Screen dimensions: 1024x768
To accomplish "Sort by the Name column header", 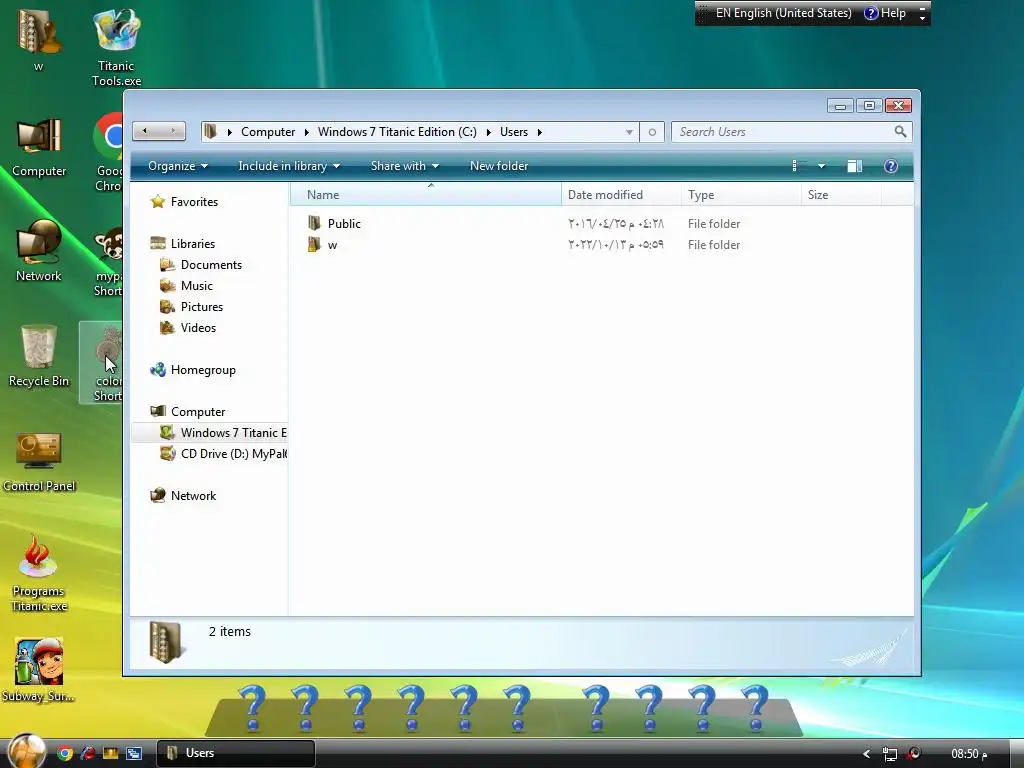I will pyautogui.click(x=425, y=195).
